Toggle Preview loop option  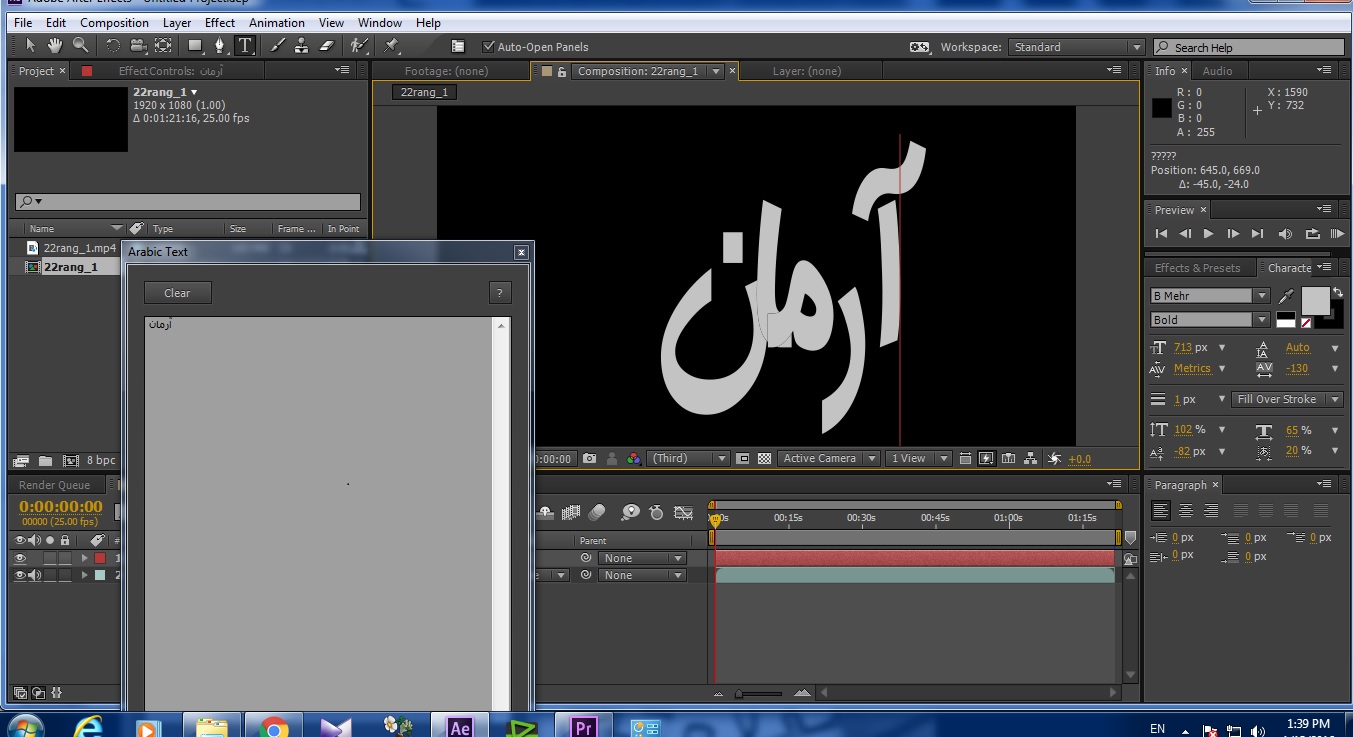coord(1312,234)
